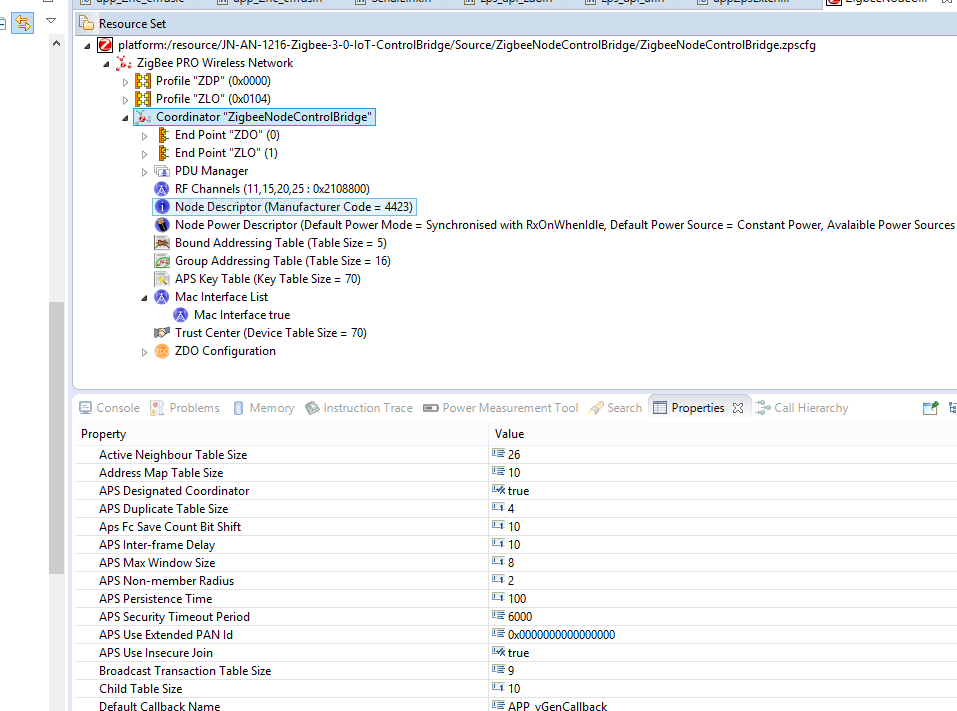
Task: Click the link-with-editor arrows icon
Action: click(23, 23)
